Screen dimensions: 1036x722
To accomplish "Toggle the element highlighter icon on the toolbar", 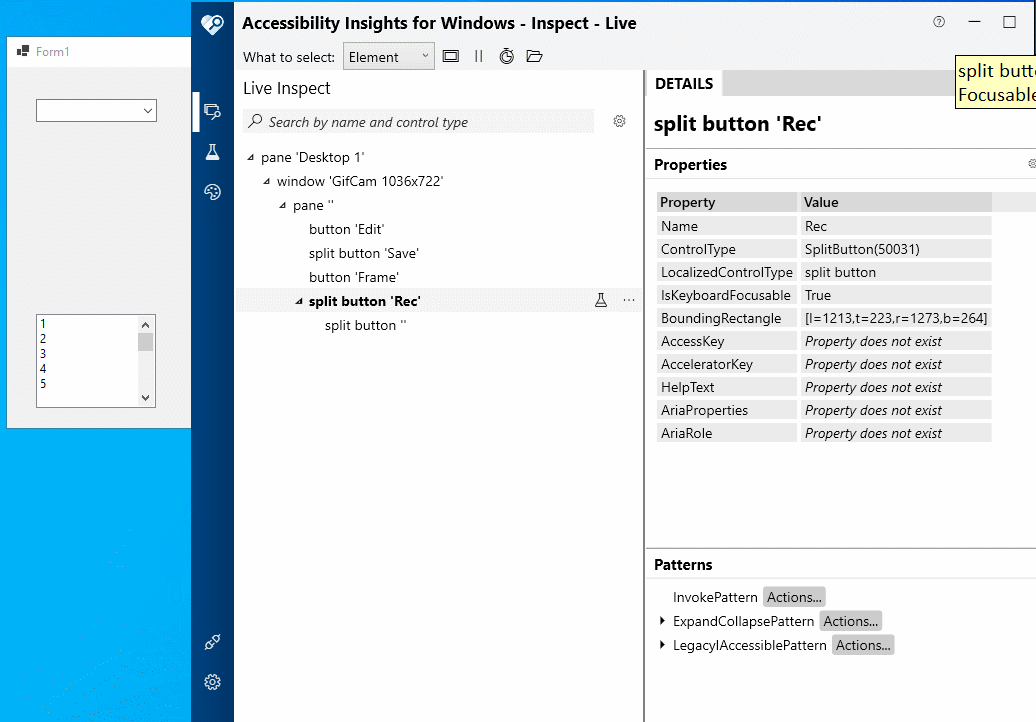I will click(450, 56).
